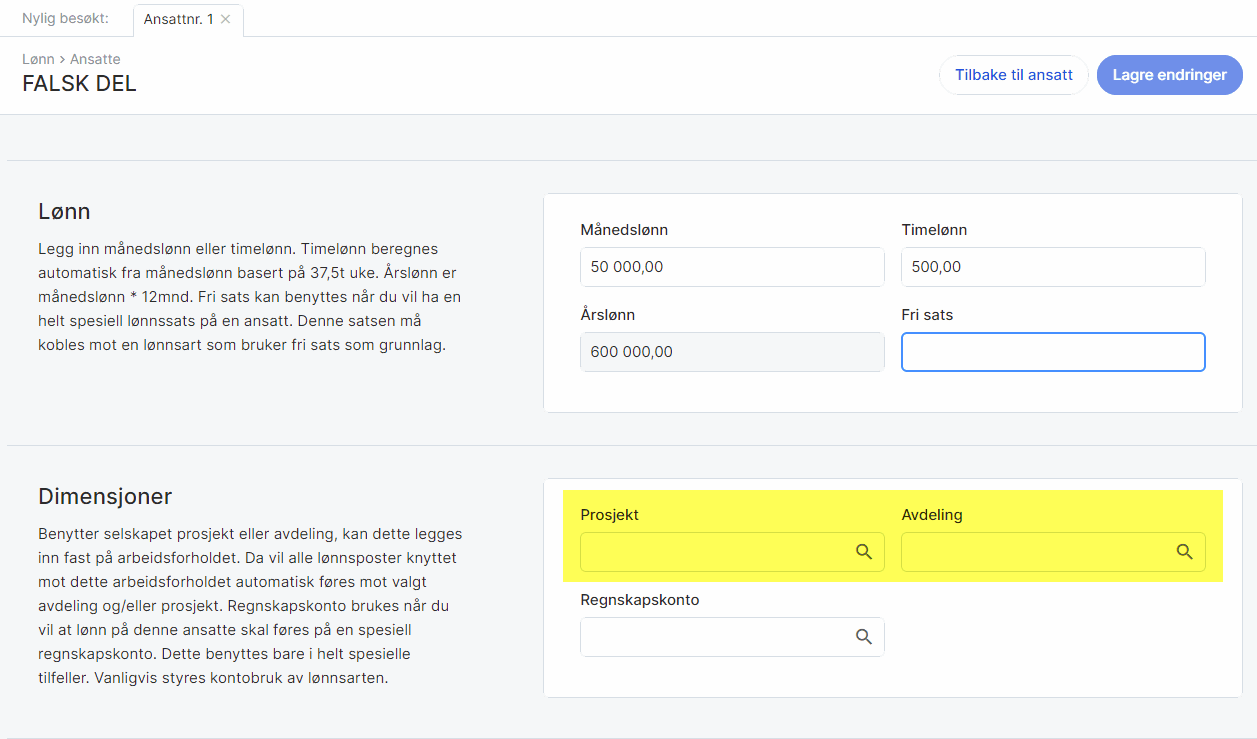
Task: Click the search icon in Prosjekt field
Action: coord(864,552)
